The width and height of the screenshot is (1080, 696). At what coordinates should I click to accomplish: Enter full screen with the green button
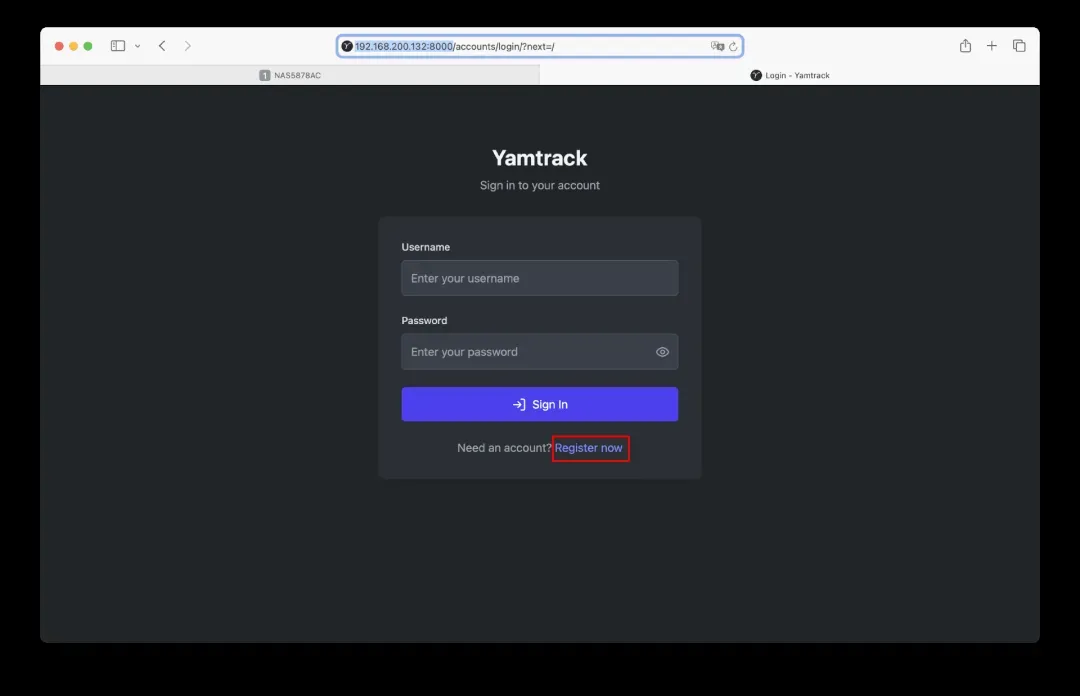click(88, 46)
